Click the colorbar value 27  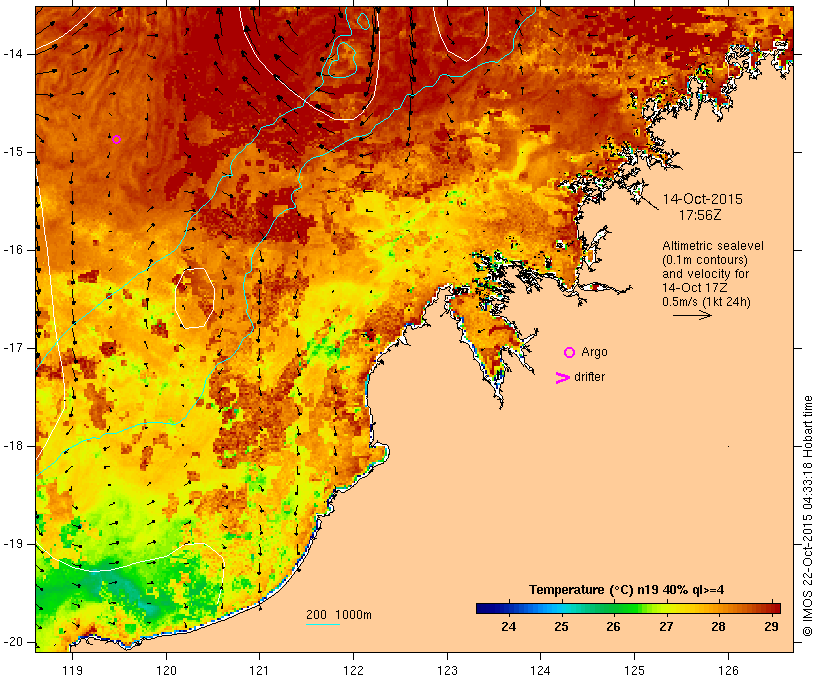click(x=666, y=627)
